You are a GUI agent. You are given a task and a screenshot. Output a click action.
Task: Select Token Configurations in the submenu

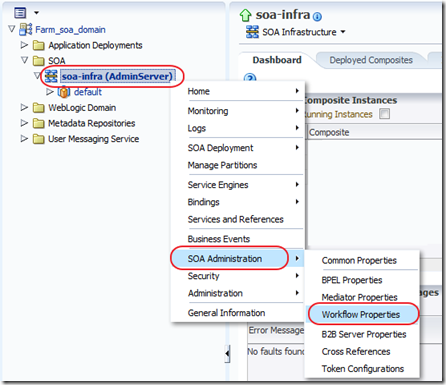pos(362,369)
